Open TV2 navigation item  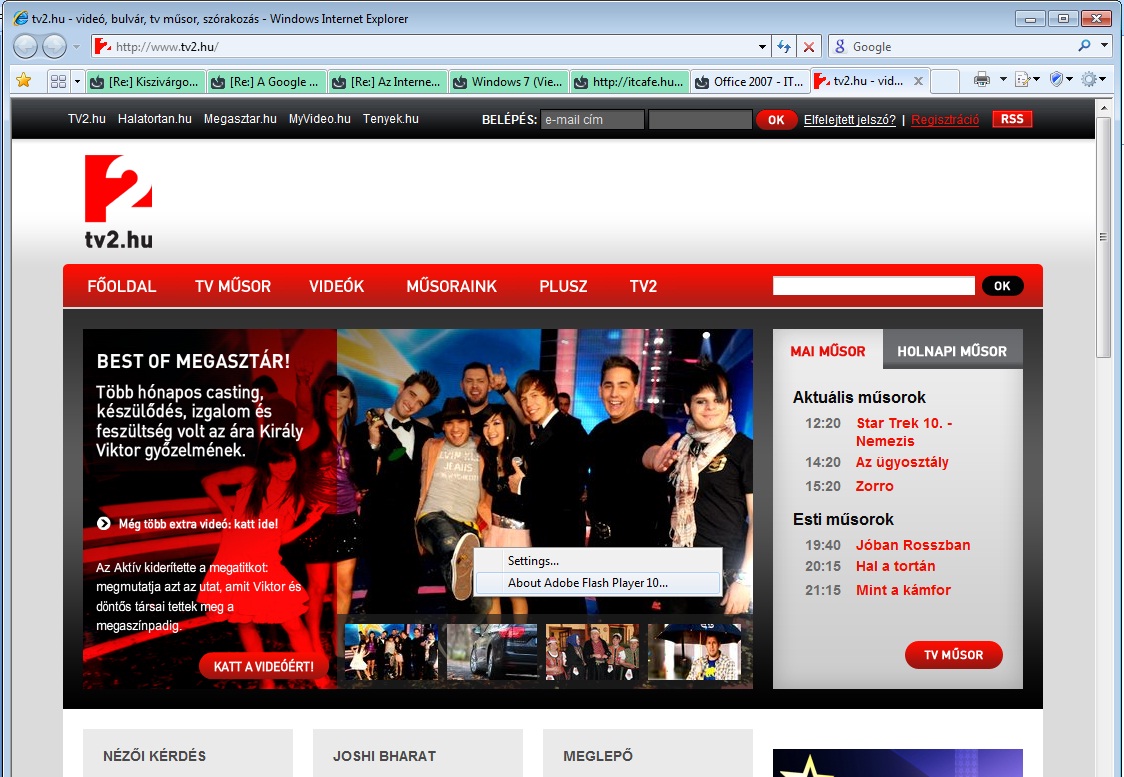point(643,286)
